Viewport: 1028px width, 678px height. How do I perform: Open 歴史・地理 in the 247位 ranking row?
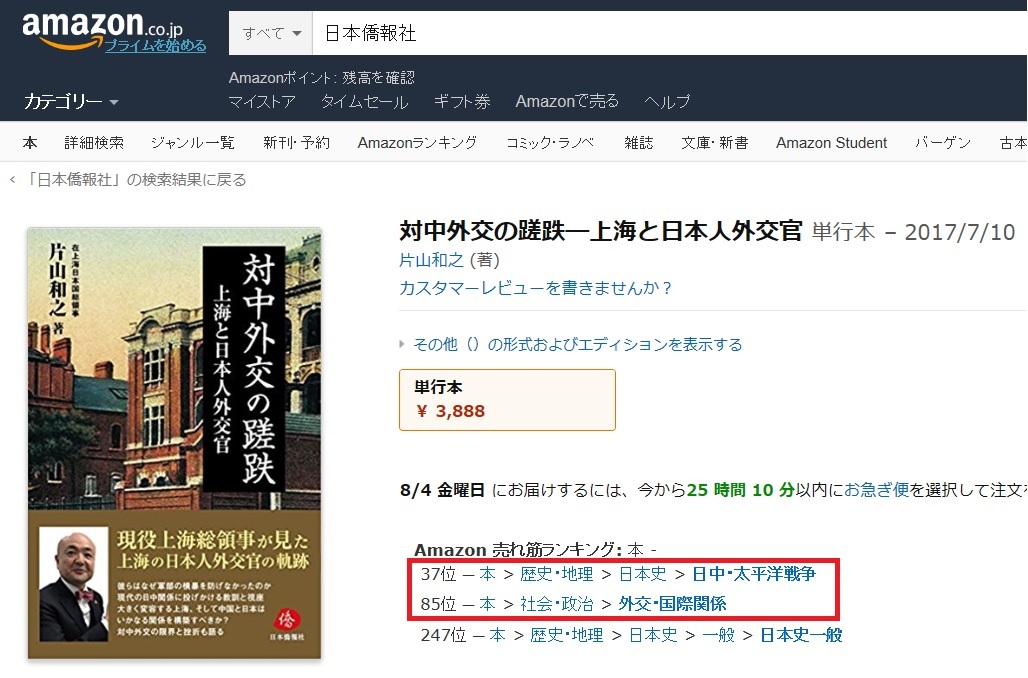[x=567, y=635]
